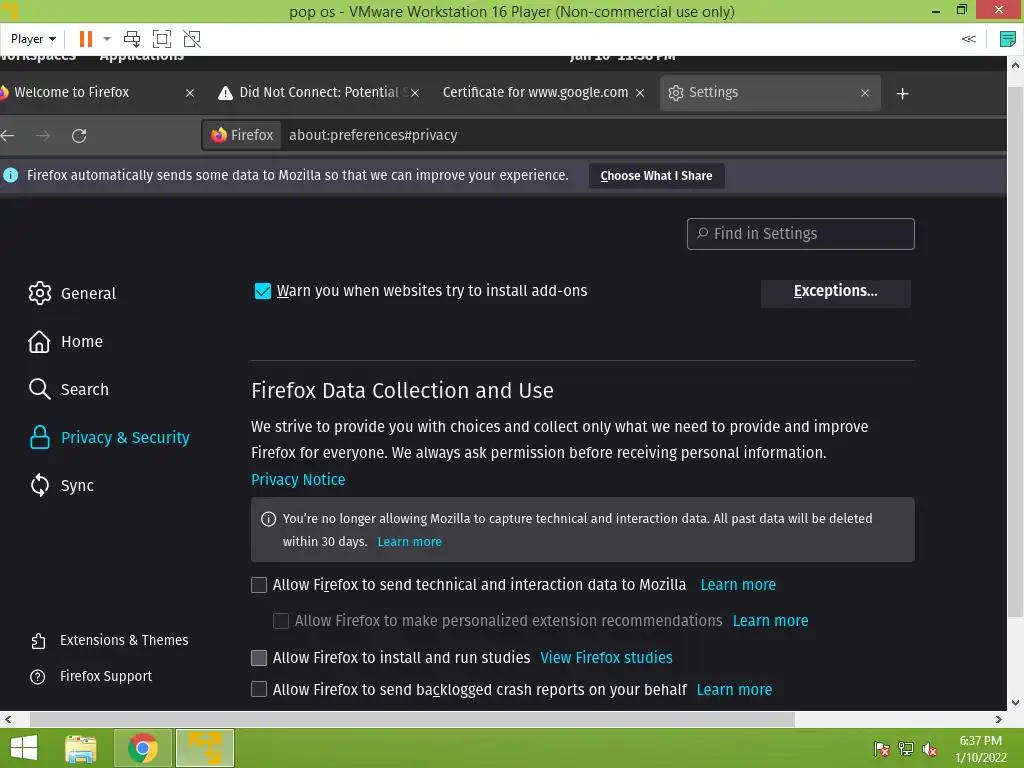Open the Windows Start menu
The image size is (1024, 768).
click(x=24, y=748)
